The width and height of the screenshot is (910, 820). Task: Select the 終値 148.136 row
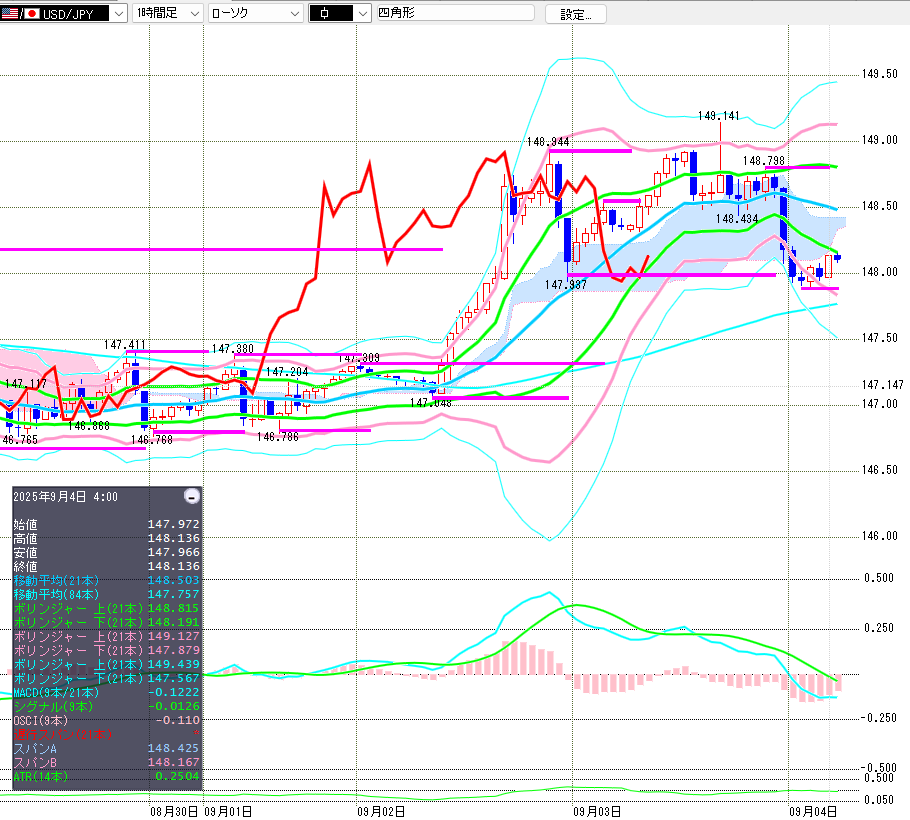pos(107,566)
